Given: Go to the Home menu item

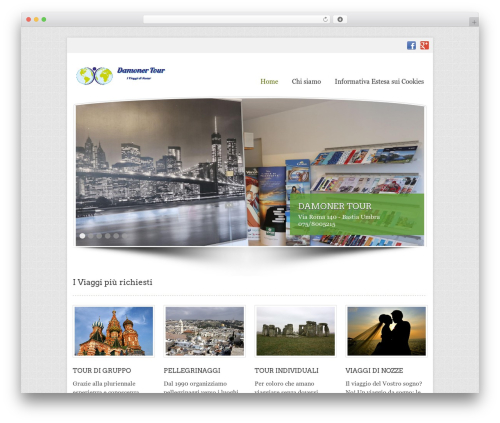Looking at the screenshot, I should pos(269,81).
